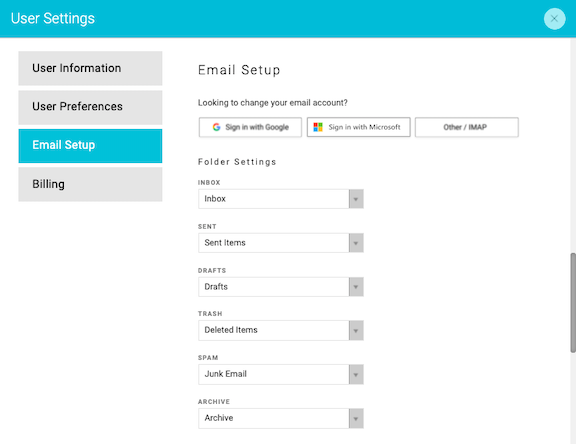
Task: Expand the Archive folder dropdown arrow
Action: (x=356, y=418)
